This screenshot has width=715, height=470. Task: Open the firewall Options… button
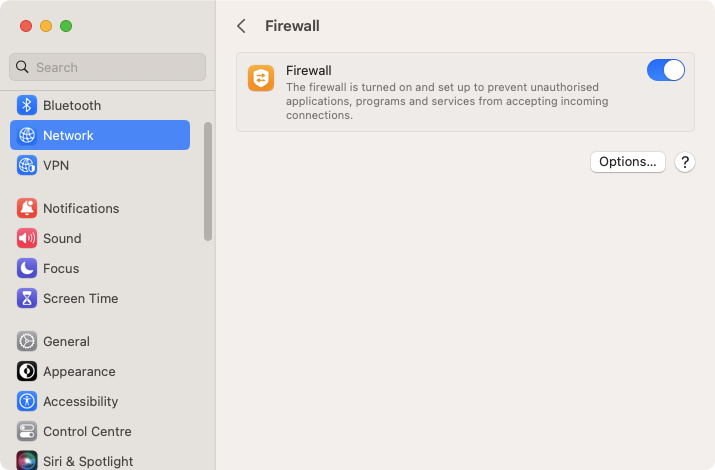(x=627, y=162)
